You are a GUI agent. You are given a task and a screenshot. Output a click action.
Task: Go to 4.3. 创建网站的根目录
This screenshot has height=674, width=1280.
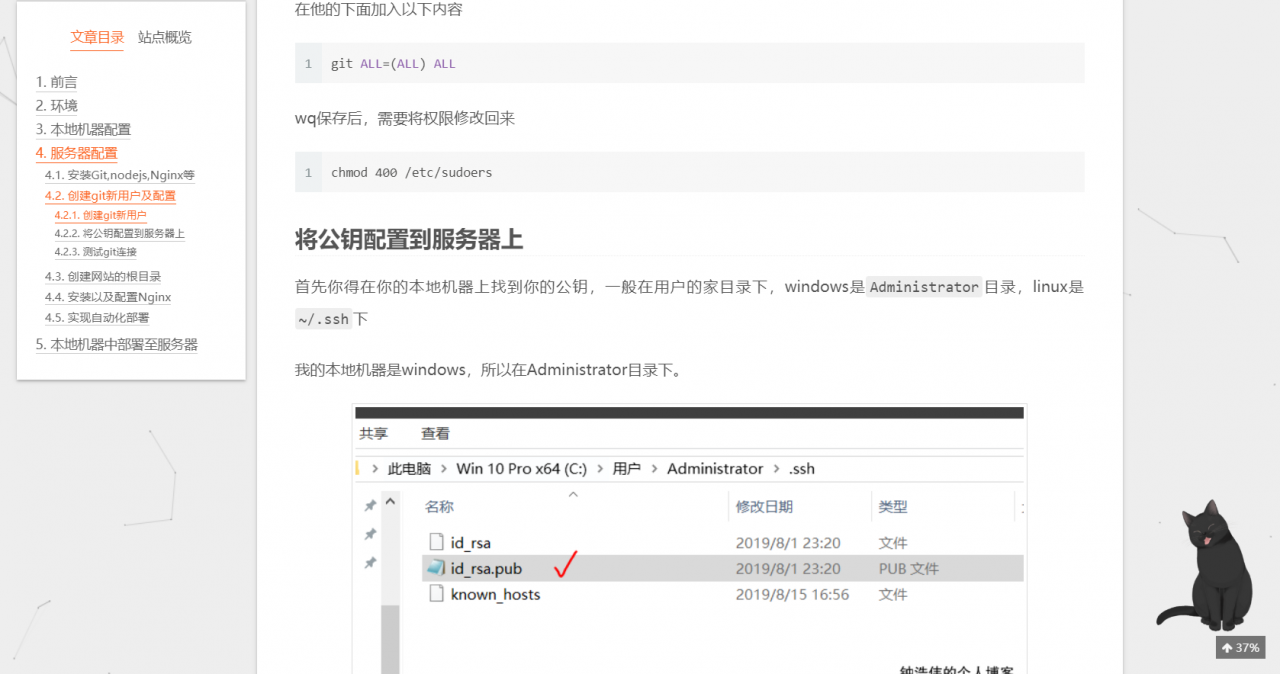click(102, 276)
